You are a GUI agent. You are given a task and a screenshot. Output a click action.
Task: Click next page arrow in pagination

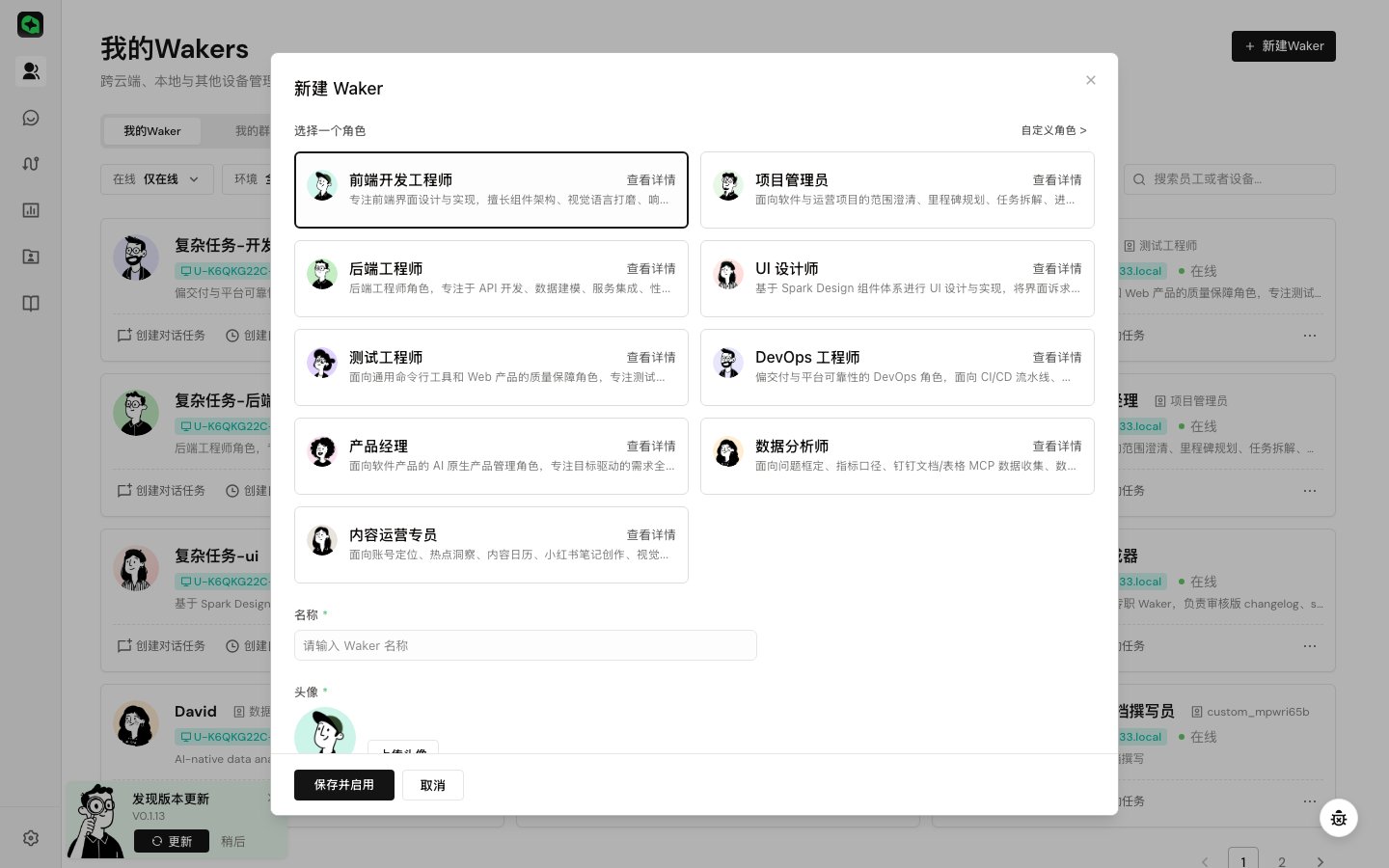1321,860
